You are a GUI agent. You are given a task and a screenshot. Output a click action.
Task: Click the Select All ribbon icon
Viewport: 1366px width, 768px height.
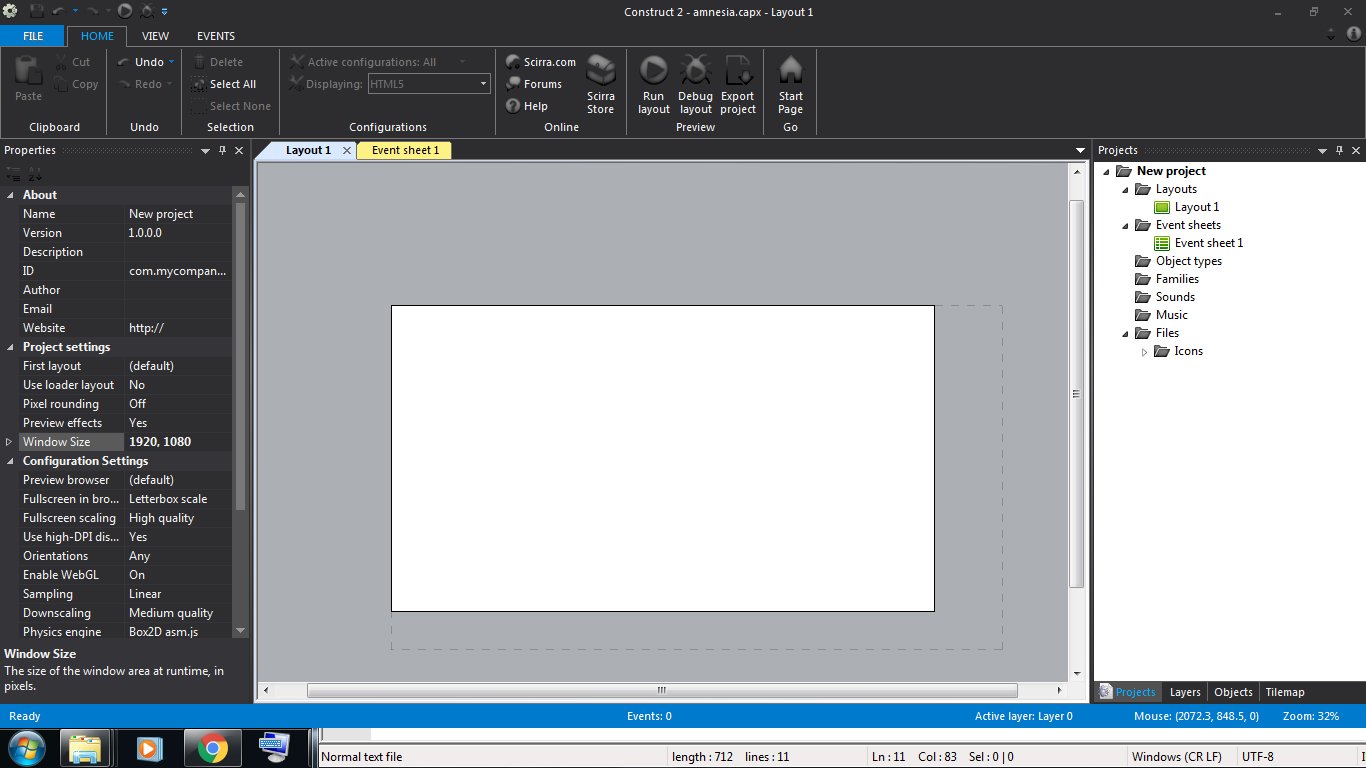point(199,84)
